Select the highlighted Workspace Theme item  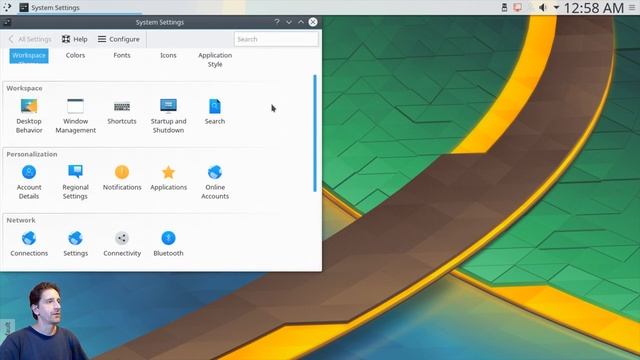pyautogui.click(x=29, y=56)
